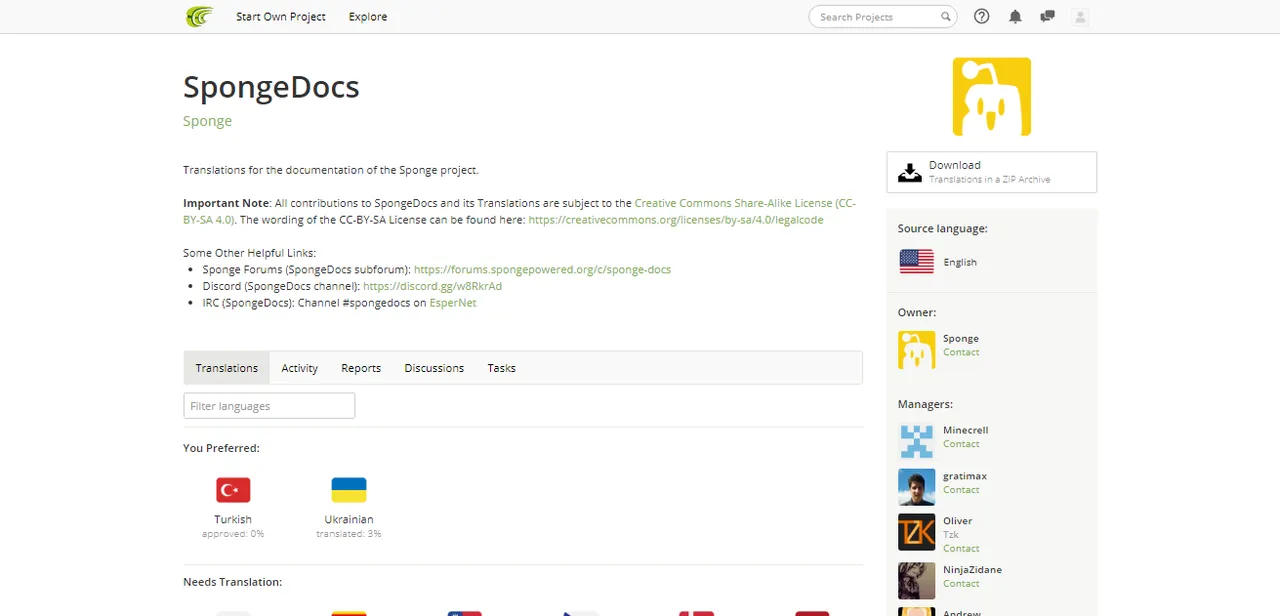Switch to the Reports tab

click(x=361, y=368)
